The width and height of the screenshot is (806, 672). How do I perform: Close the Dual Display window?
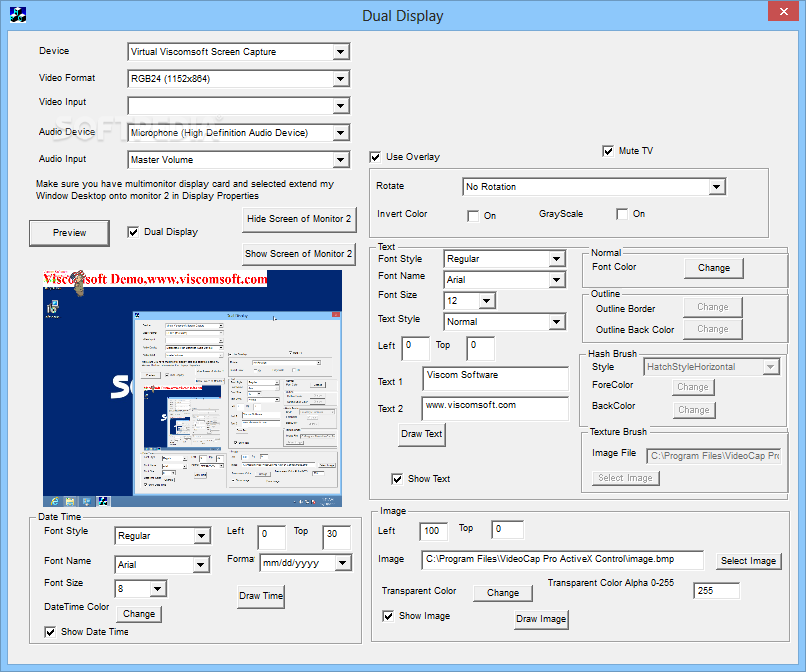coord(783,11)
